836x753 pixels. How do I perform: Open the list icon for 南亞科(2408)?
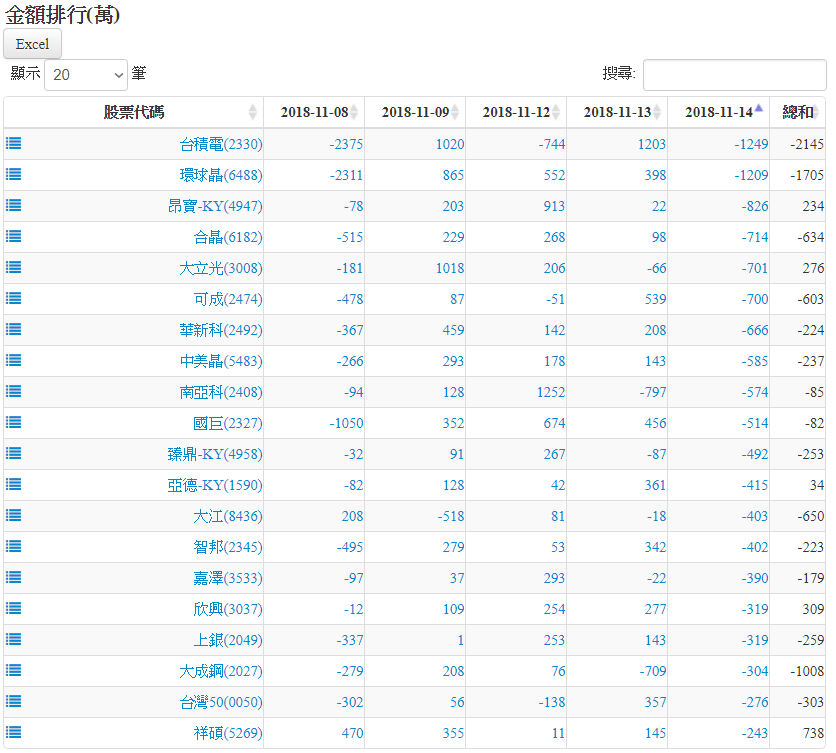coord(14,391)
